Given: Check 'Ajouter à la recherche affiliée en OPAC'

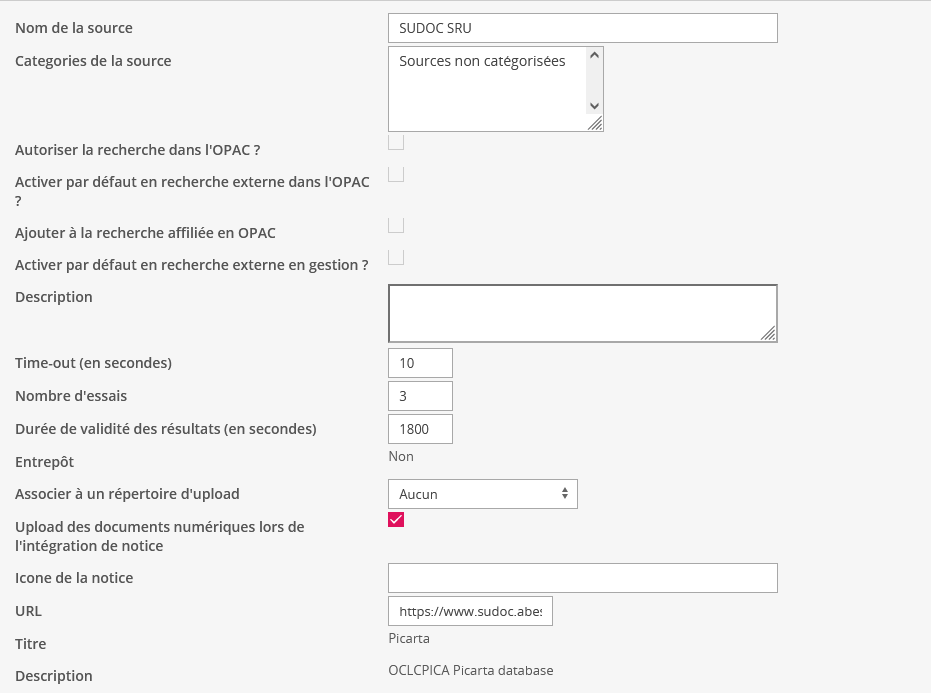Looking at the screenshot, I should [396, 226].
